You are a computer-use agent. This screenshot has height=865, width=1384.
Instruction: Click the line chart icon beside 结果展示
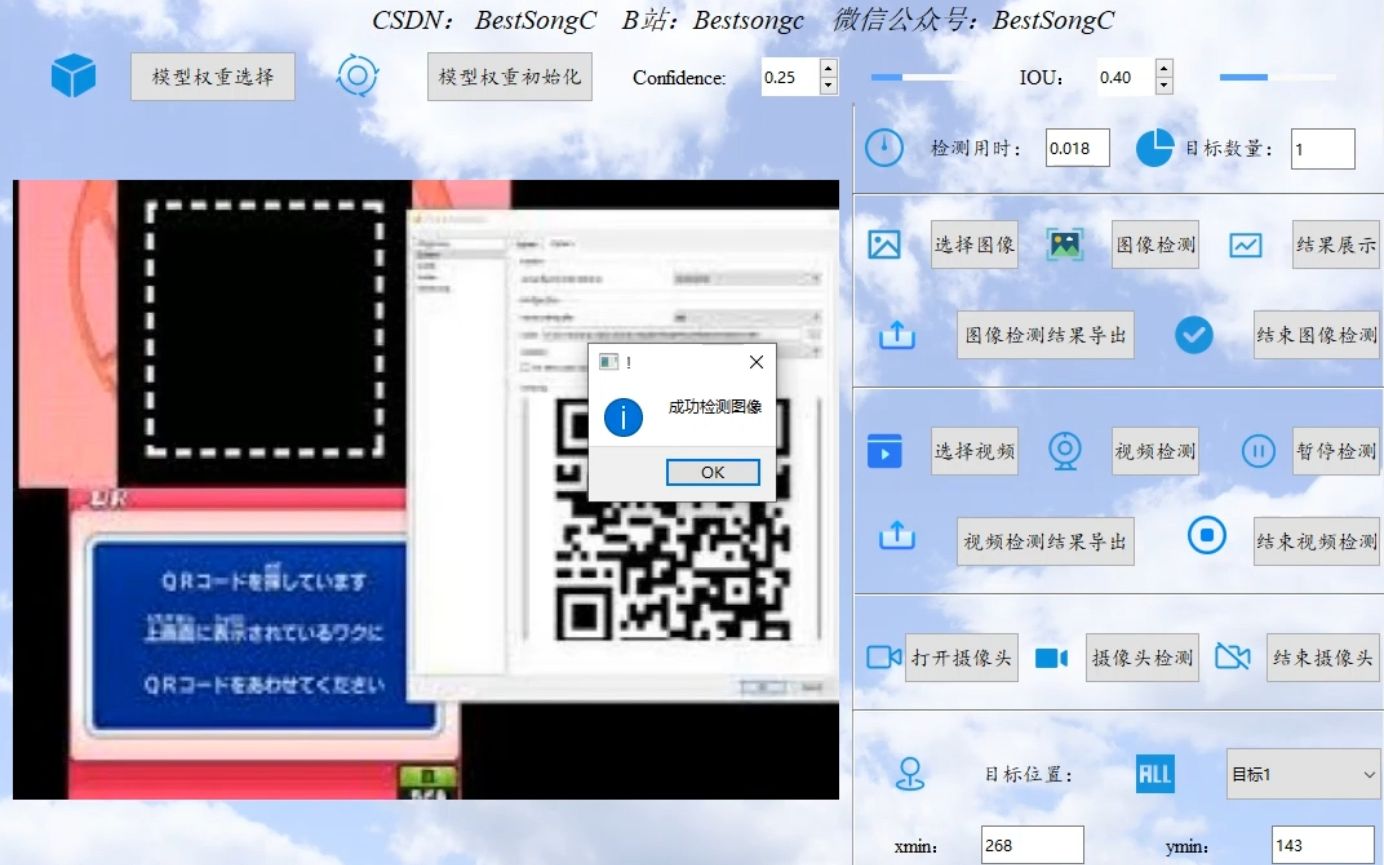coord(1245,245)
